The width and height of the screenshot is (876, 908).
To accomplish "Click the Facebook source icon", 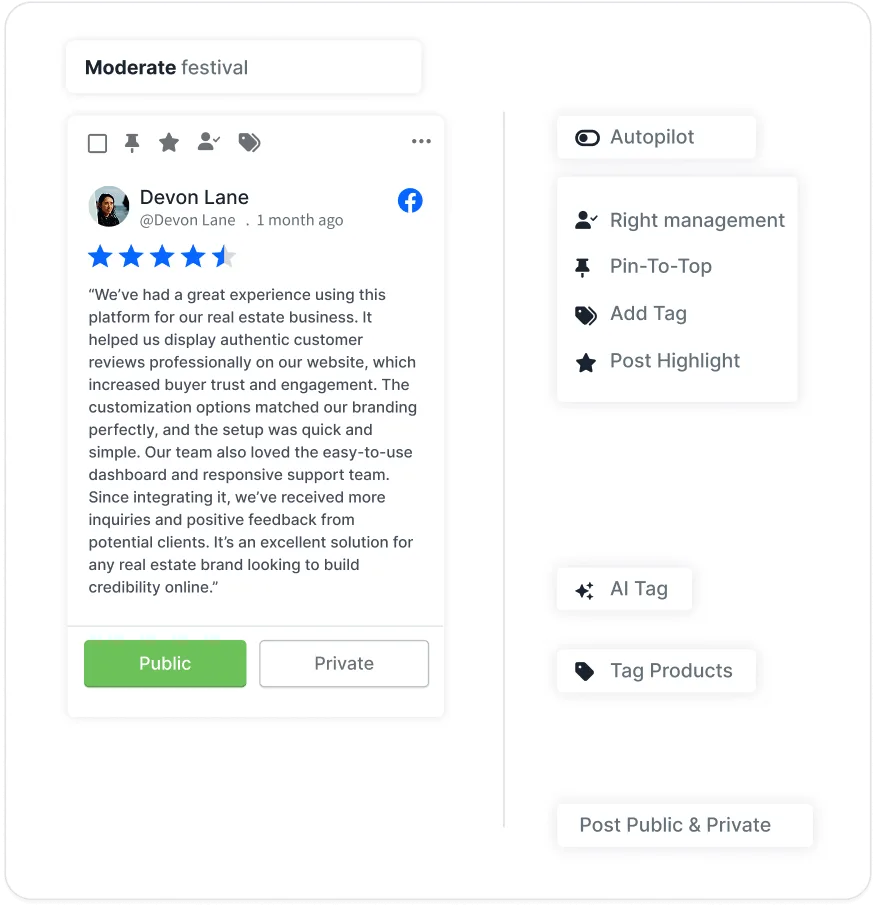I will click(410, 201).
